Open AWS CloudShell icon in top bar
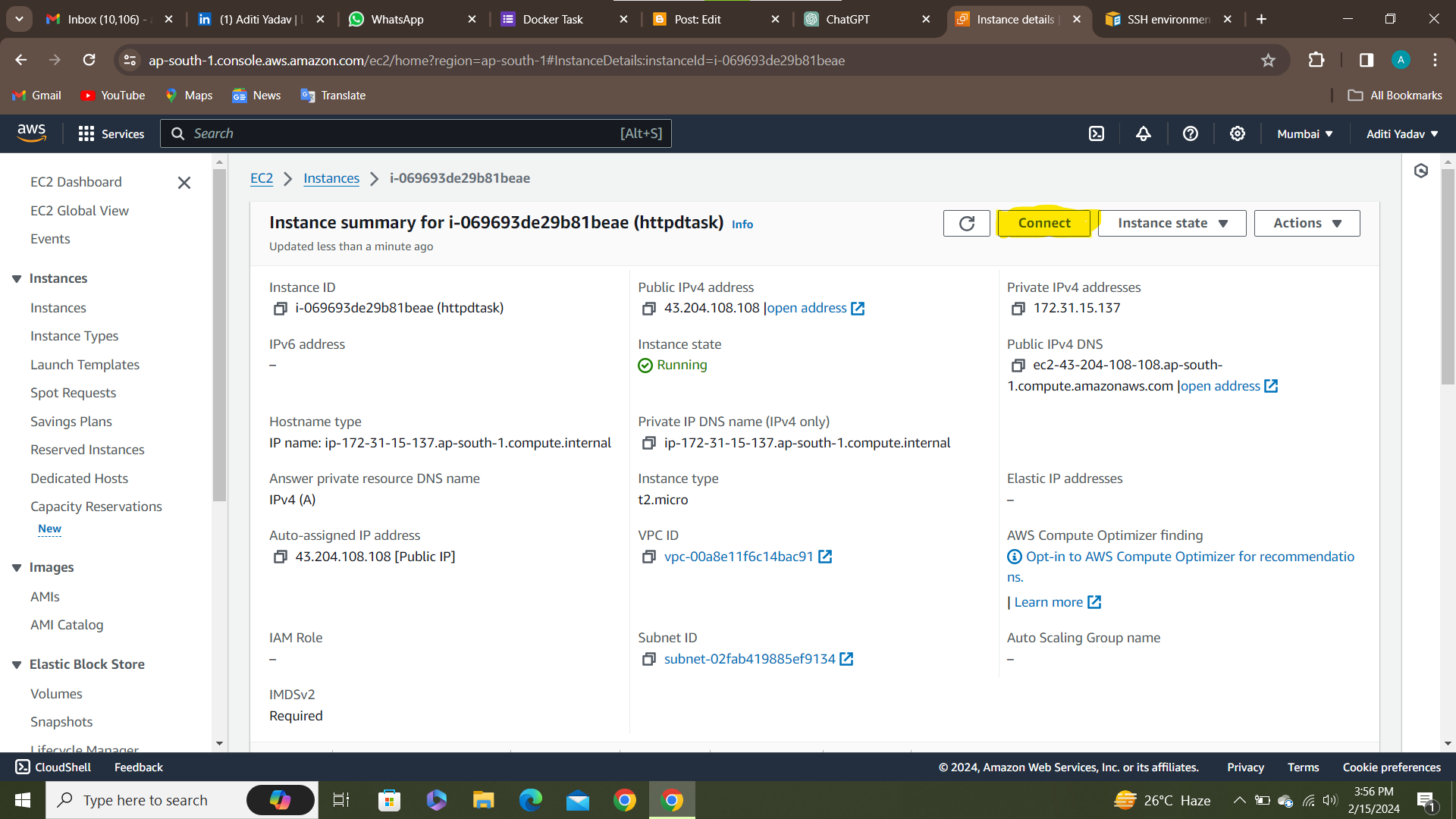Screen dimensions: 1456x819 pyautogui.click(x=1096, y=133)
